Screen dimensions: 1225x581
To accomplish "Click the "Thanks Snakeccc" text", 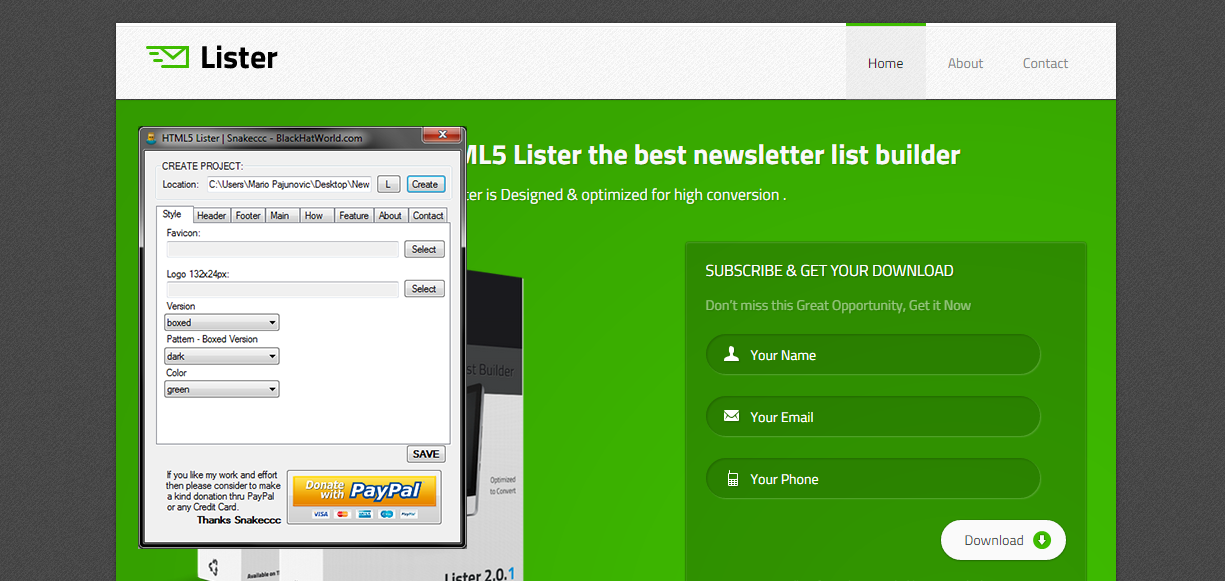I will pos(239,520).
